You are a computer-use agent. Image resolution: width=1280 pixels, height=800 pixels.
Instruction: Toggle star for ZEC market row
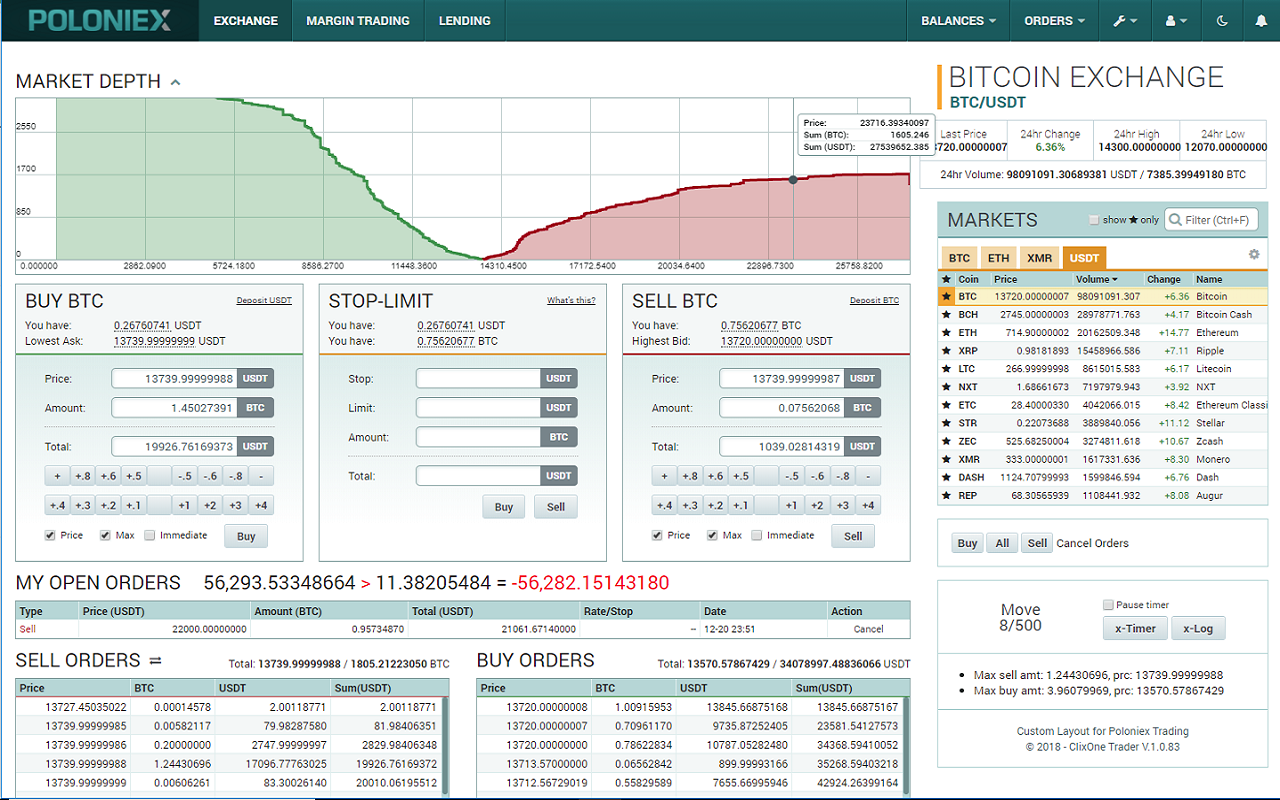coord(946,441)
